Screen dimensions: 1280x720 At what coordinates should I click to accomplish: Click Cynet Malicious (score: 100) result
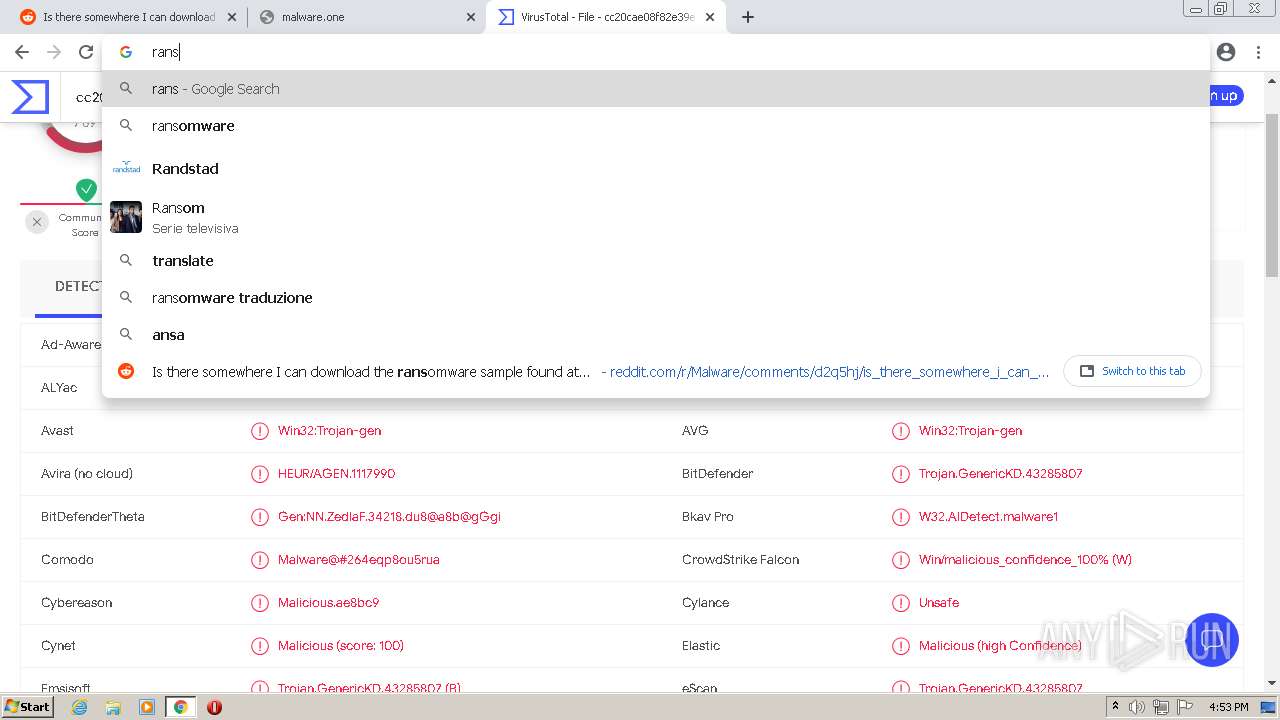click(341, 646)
